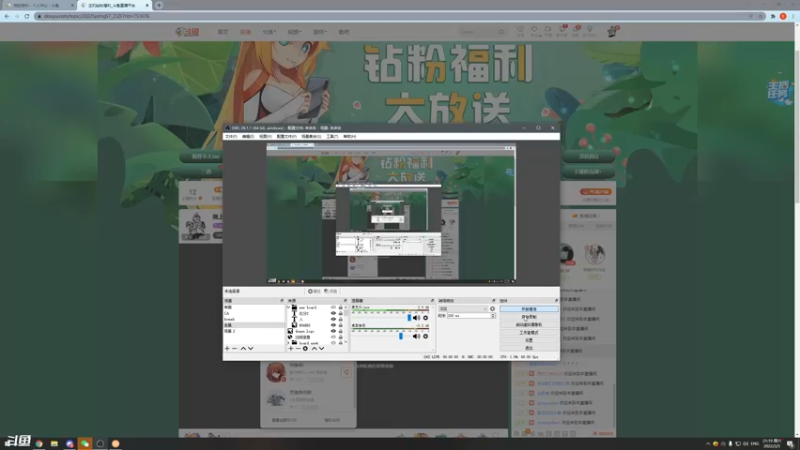This screenshot has width=800, height=450.
Task: Pop out the Scenes dock panel
Action: pos(282,301)
